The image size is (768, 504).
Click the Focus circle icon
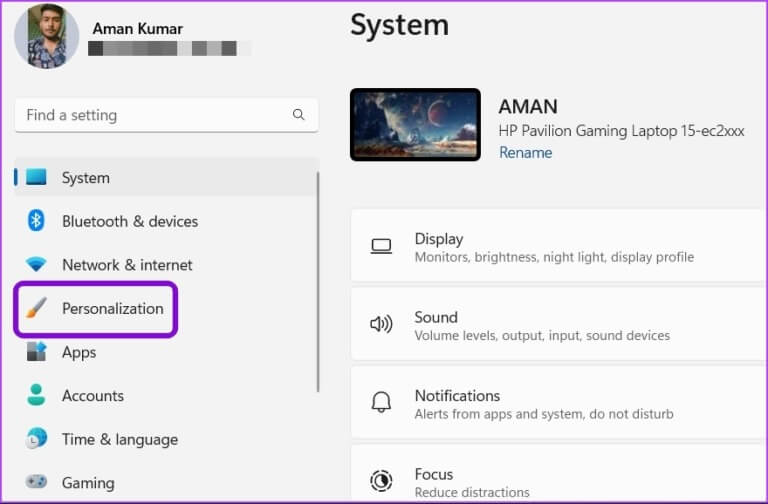click(x=381, y=480)
